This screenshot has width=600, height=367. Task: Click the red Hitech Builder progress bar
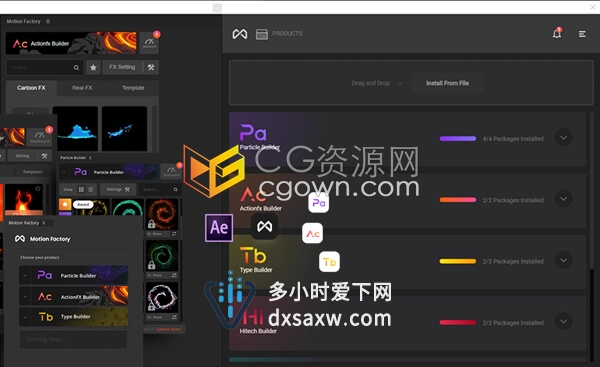(458, 323)
